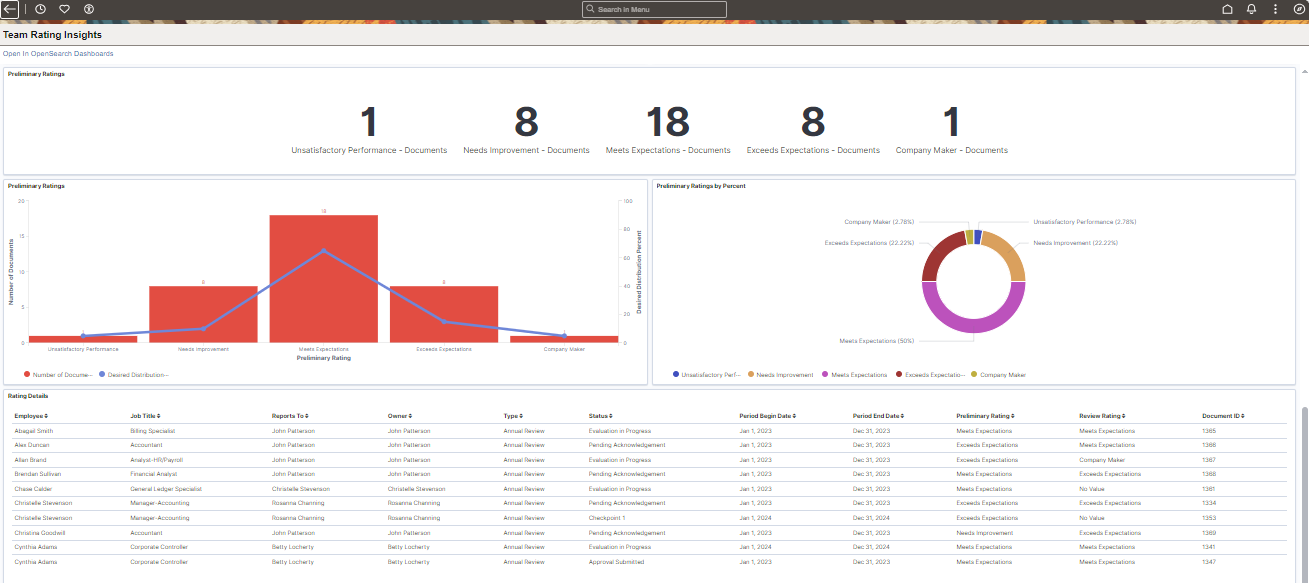This screenshot has width=1309, height=583.
Task: Open the NavBar compass icon
Action: pos(1298,8)
